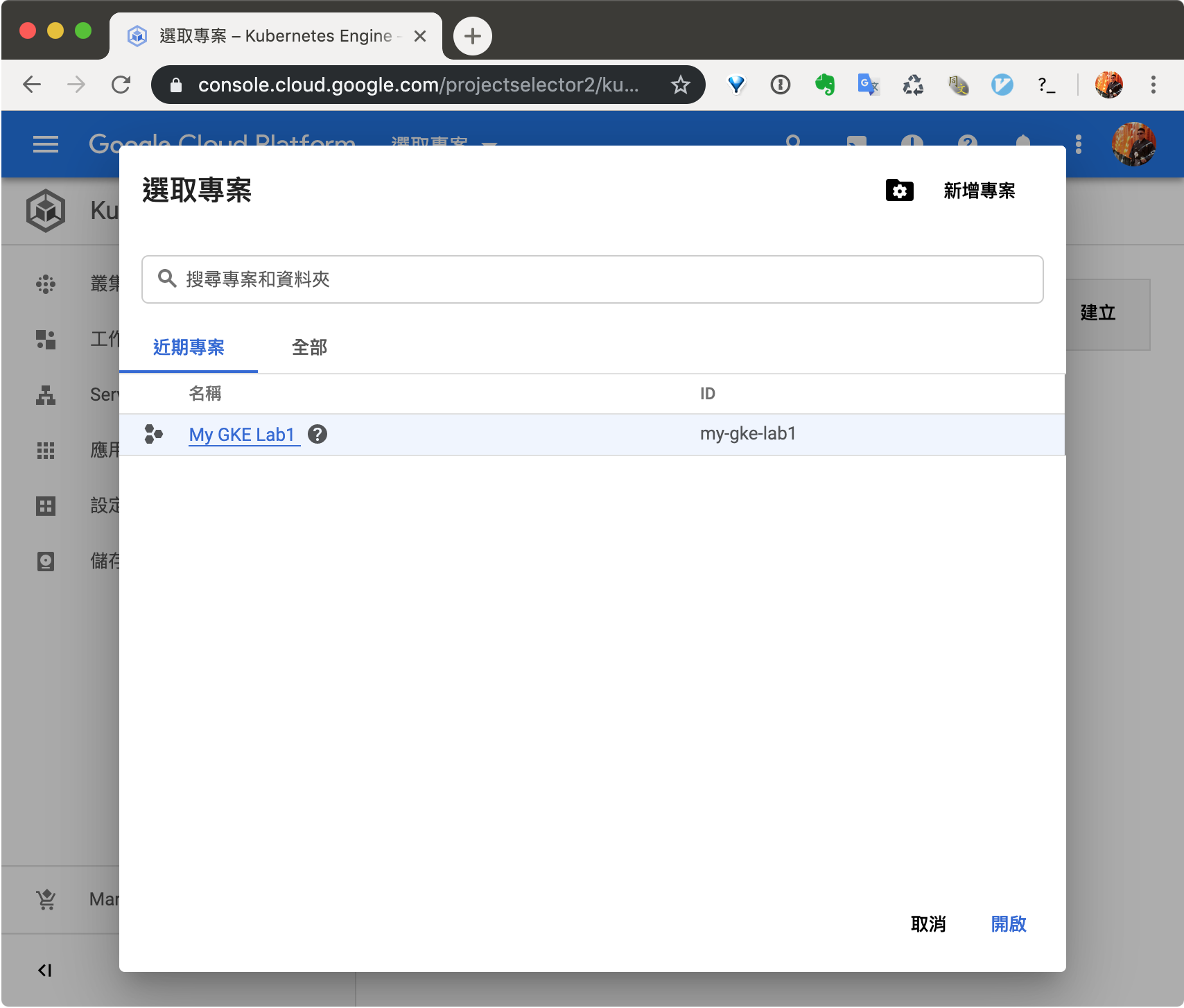
Task: Open the terminal prompt extension icon
Action: tap(1046, 85)
